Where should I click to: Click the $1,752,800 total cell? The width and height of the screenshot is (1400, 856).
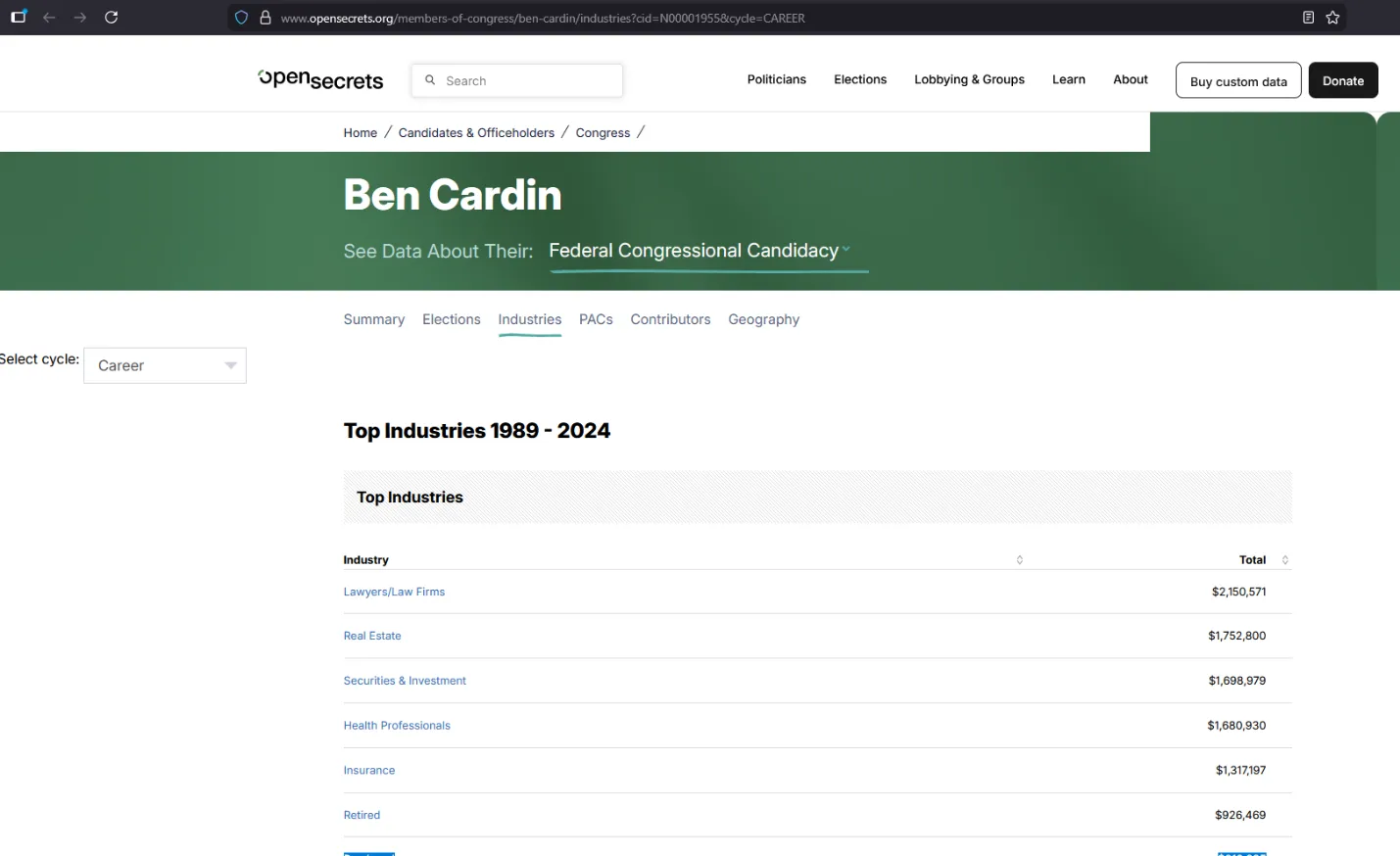coord(1236,636)
